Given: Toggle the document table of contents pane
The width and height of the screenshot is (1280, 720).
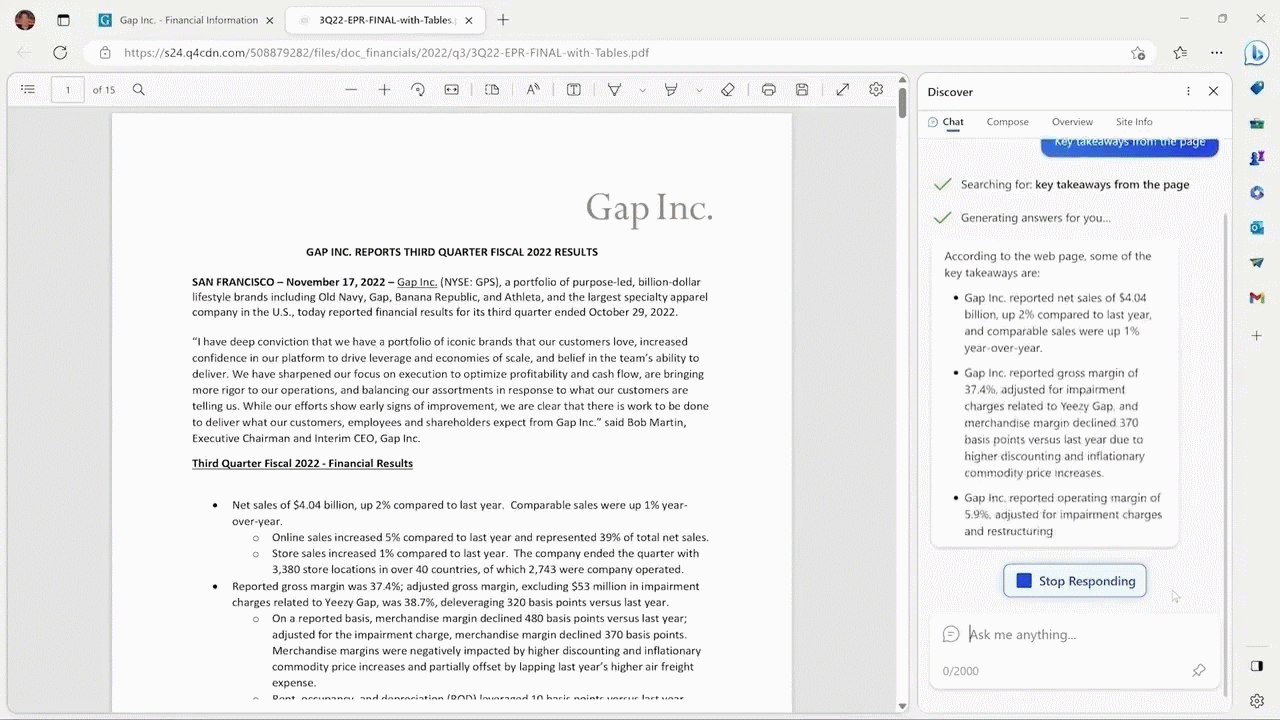Looking at the screenshot, I should click(28, 89).
